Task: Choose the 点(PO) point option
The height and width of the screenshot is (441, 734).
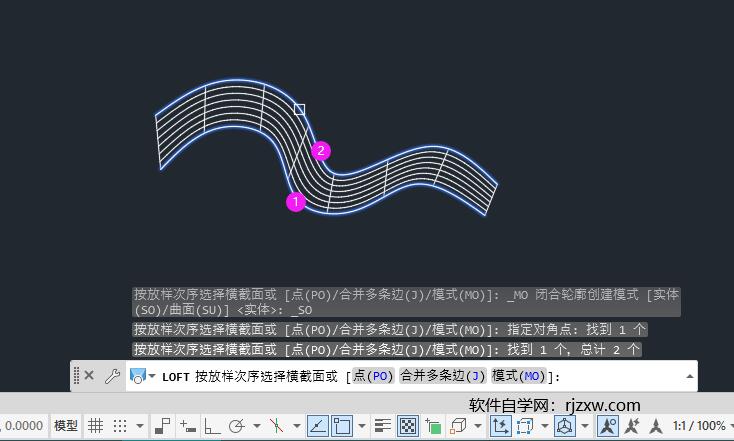Action: click(373, 376)
